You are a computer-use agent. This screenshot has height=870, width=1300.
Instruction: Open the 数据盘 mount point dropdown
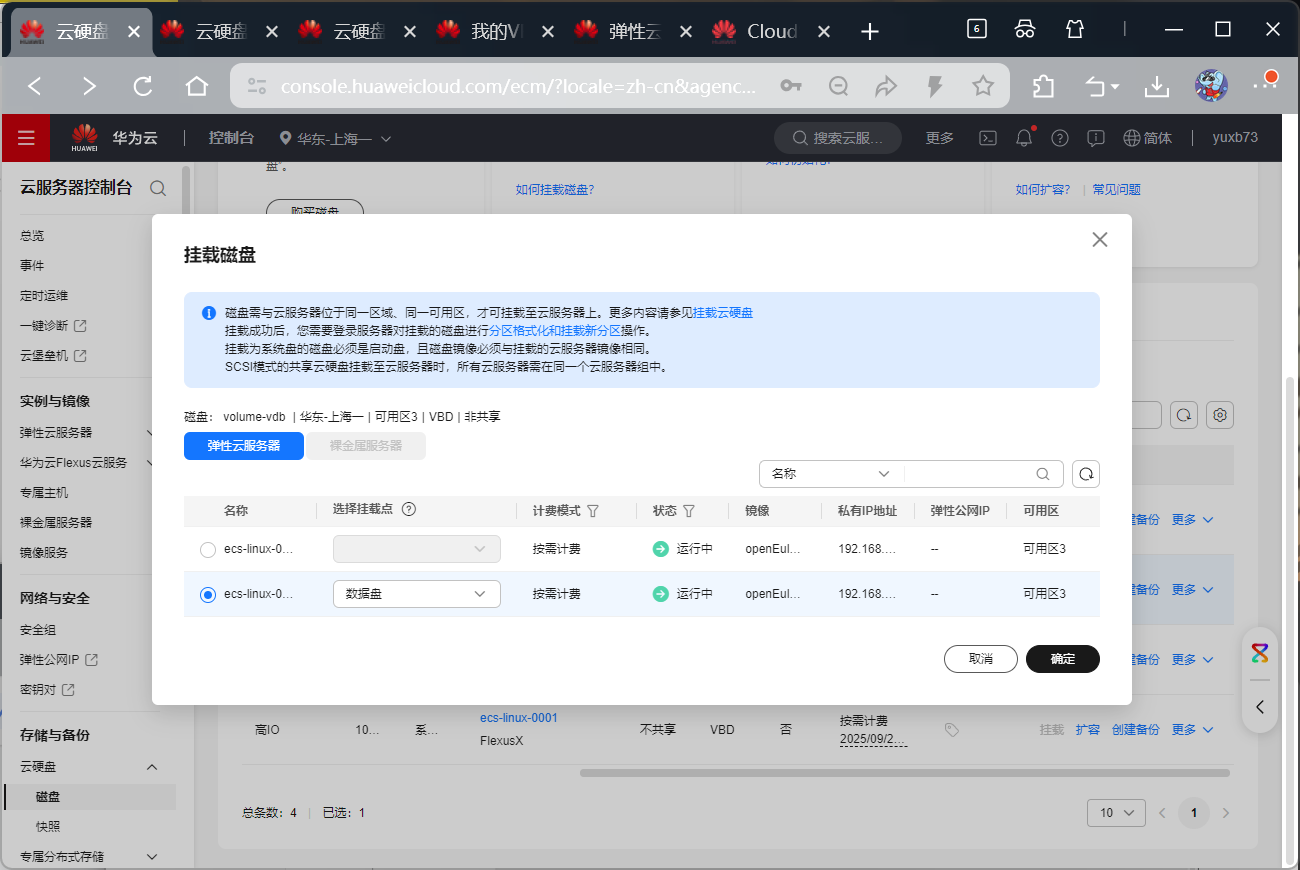click(416, 594)
